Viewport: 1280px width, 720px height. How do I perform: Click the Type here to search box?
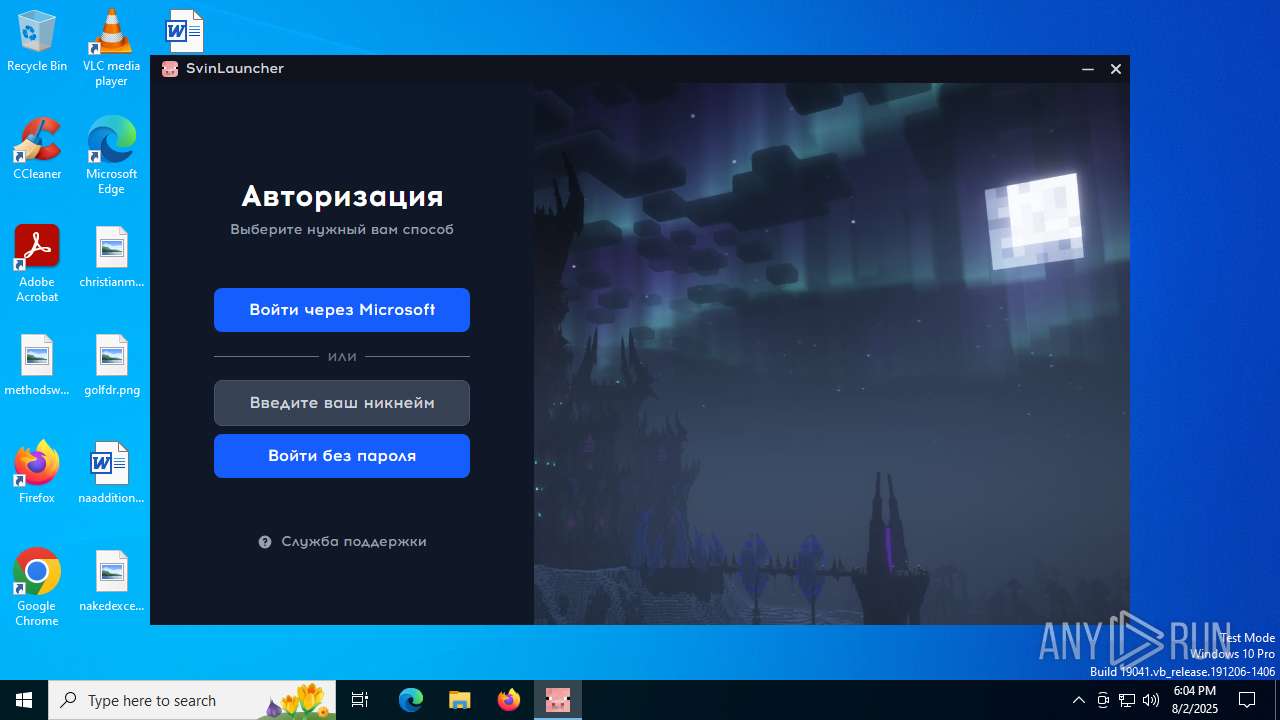192,700
